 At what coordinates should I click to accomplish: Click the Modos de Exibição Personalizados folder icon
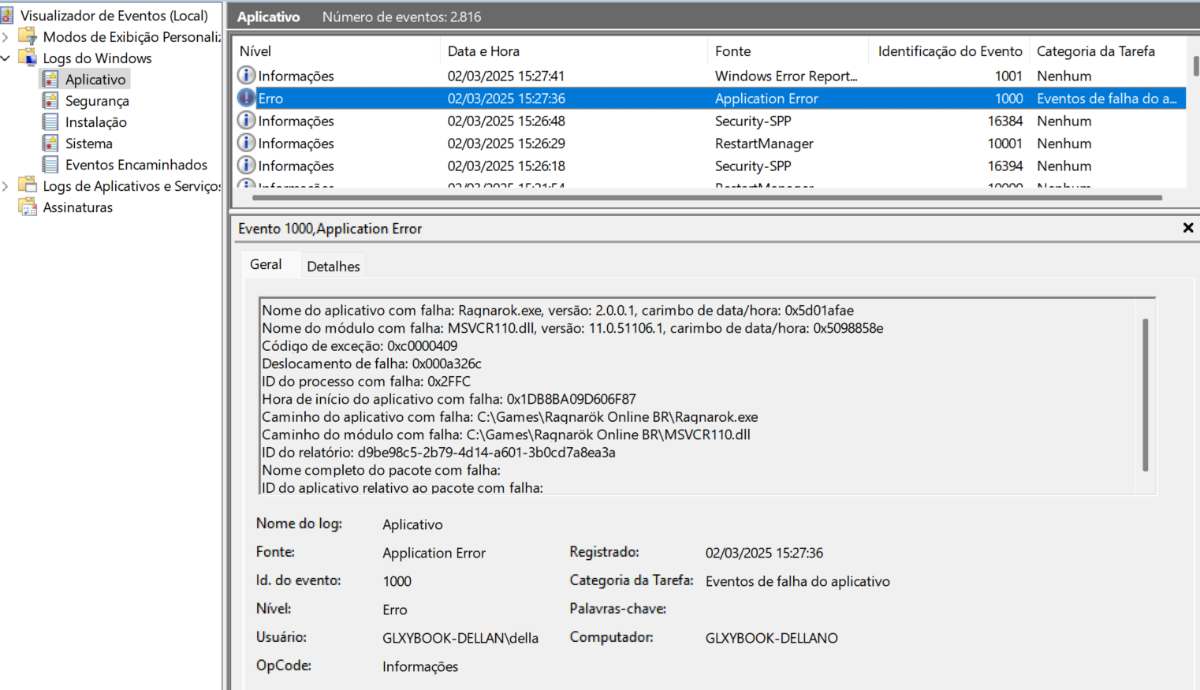point(27,37)
